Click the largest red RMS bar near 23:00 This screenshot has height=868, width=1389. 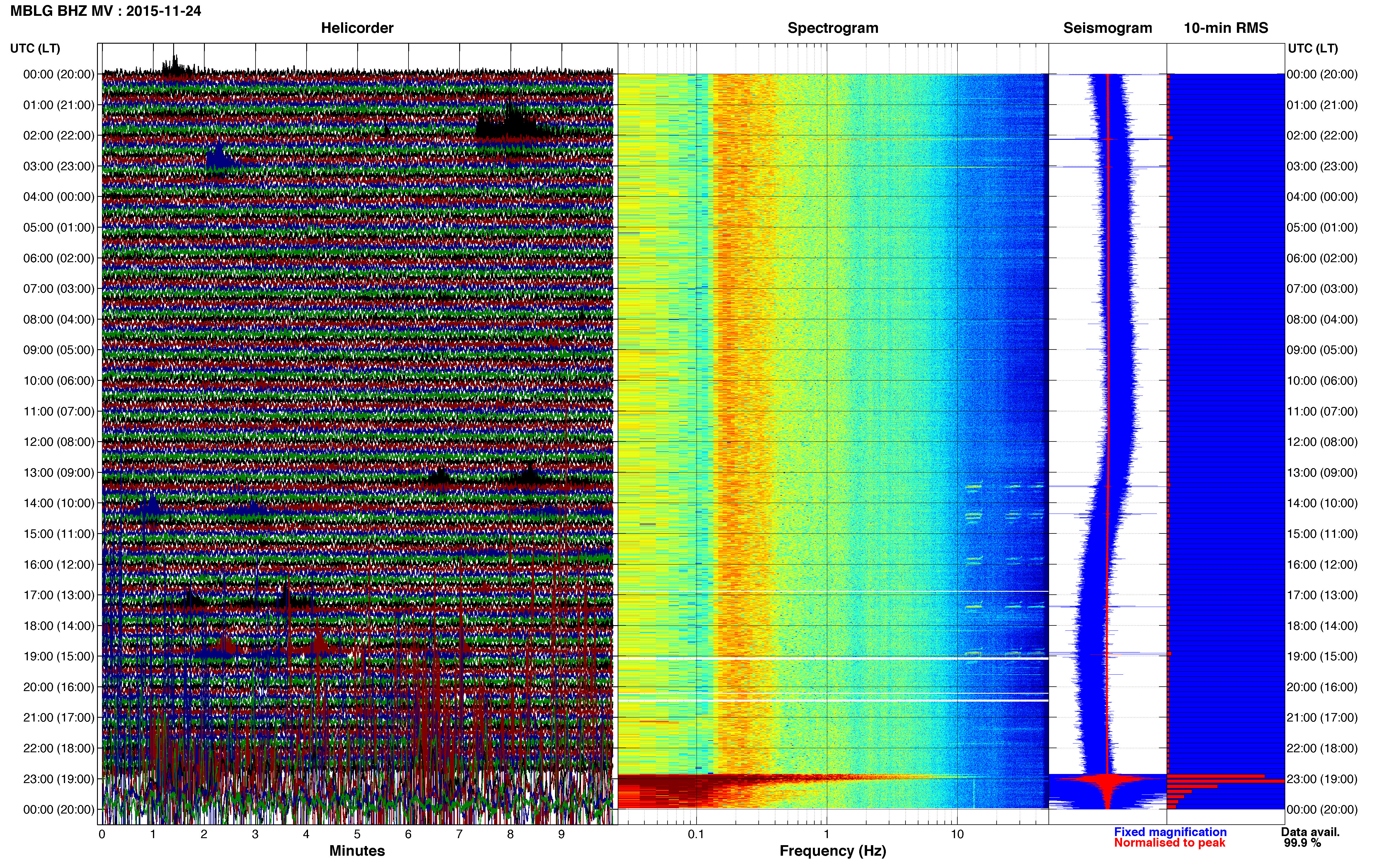[1225, 781]
